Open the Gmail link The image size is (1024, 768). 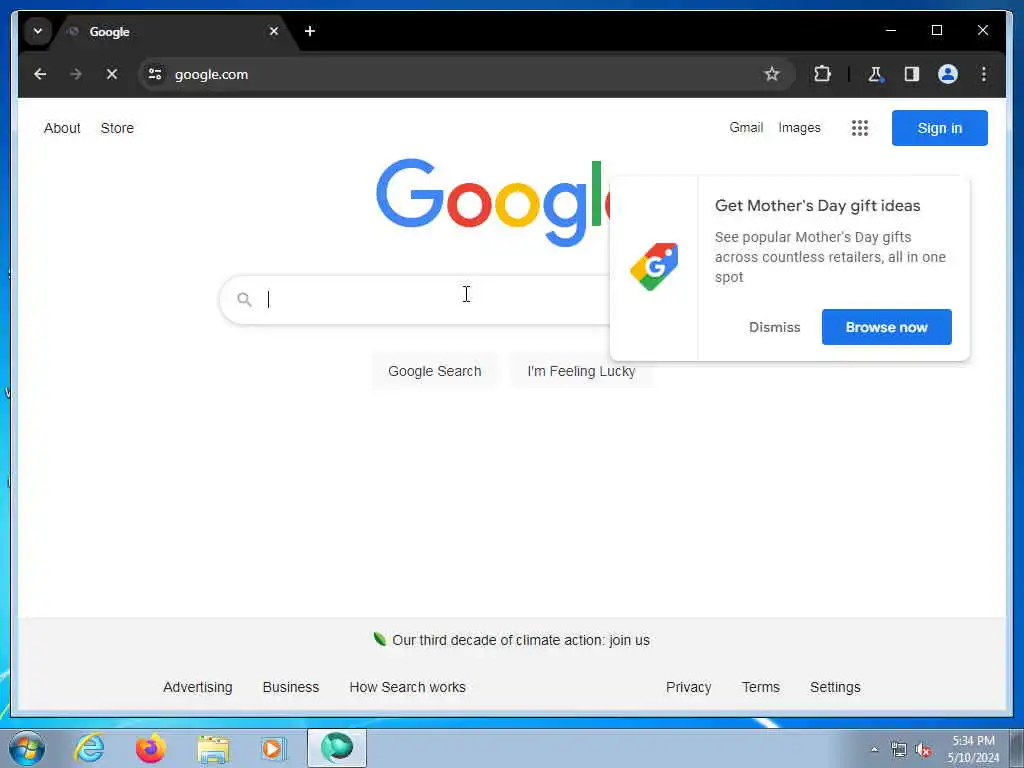746,128
